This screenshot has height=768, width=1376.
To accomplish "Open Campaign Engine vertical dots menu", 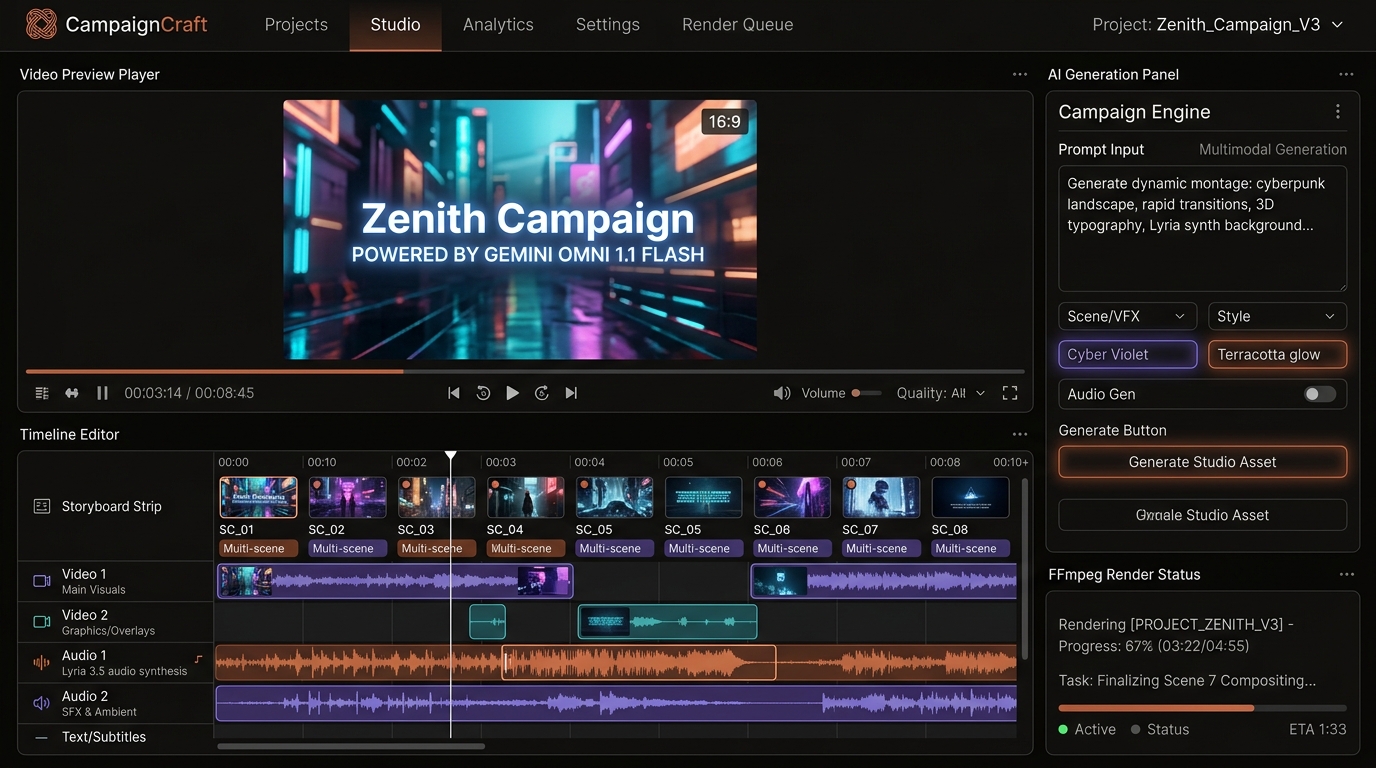I will point(1338,112).
